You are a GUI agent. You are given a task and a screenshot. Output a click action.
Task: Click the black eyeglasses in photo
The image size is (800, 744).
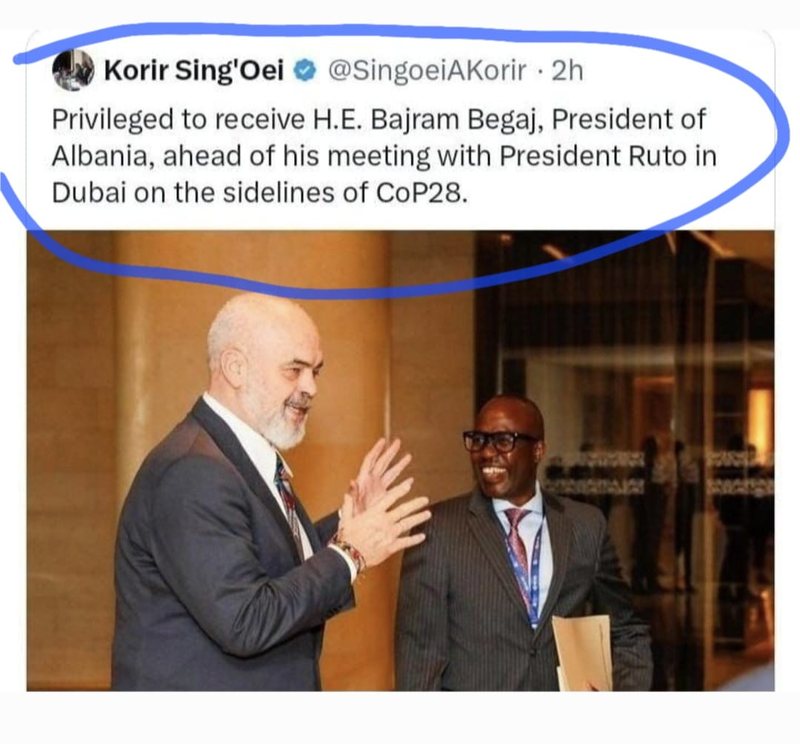(x=497, y=441)
